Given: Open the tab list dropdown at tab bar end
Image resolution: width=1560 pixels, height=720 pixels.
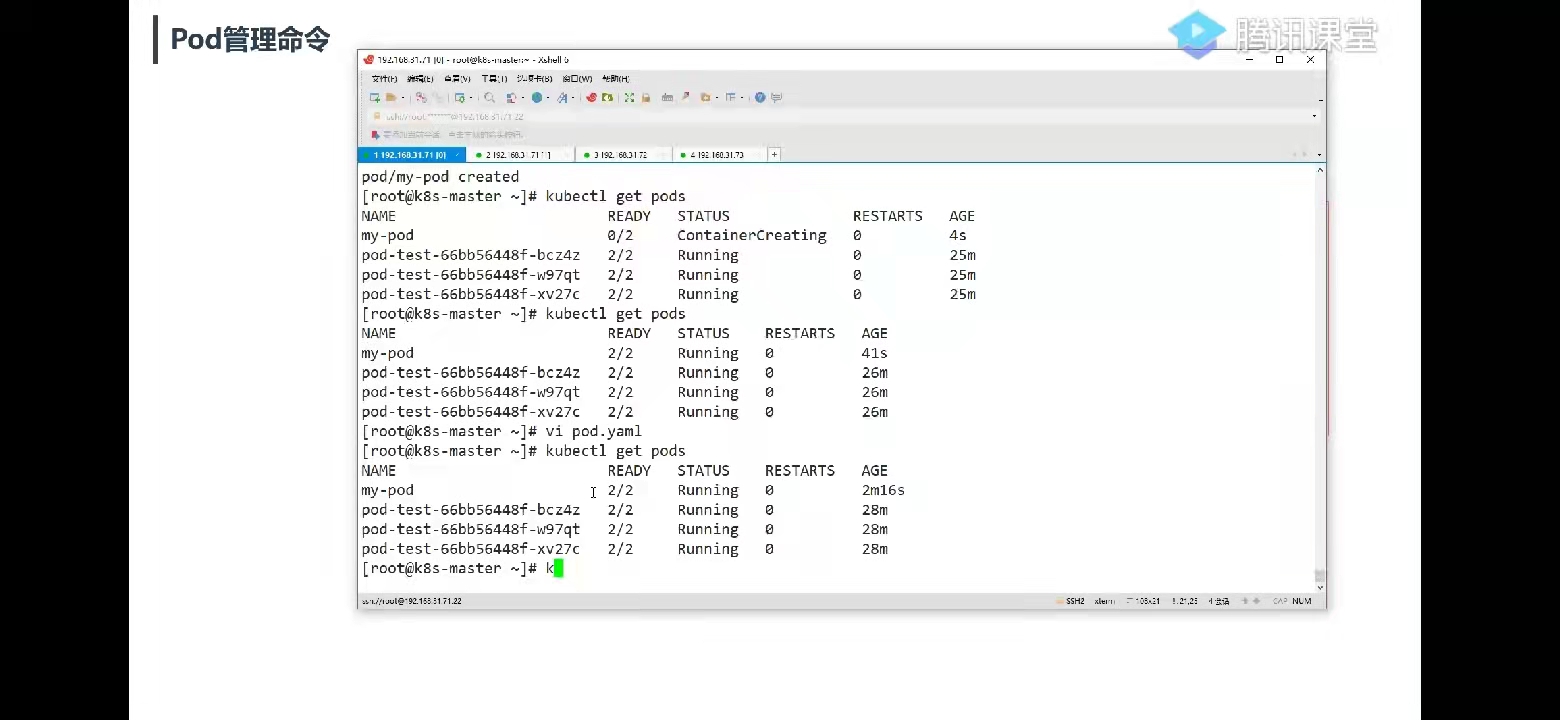Looking at the screenshot, I should (x=1319, y=155).
